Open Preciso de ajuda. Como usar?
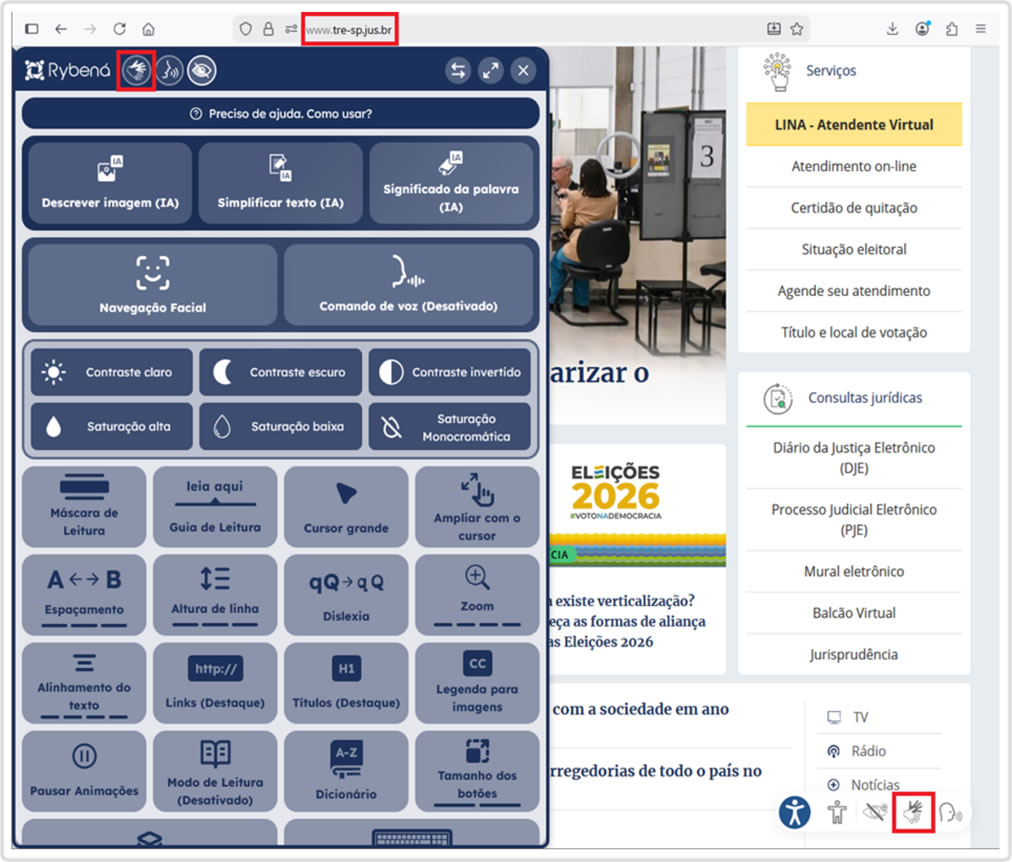Image resolution: width=1012 pixels, height=862 pixels. 280,114
